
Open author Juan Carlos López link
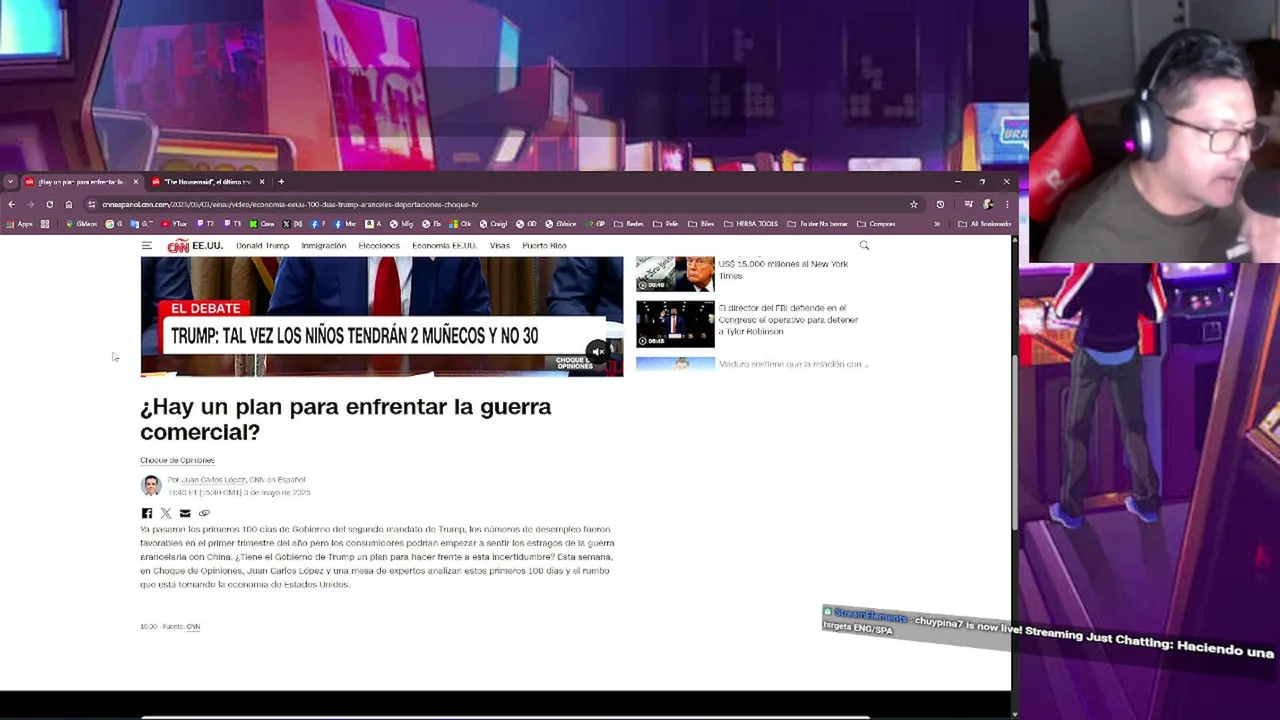pyautogui.click(x=213, y=480)
